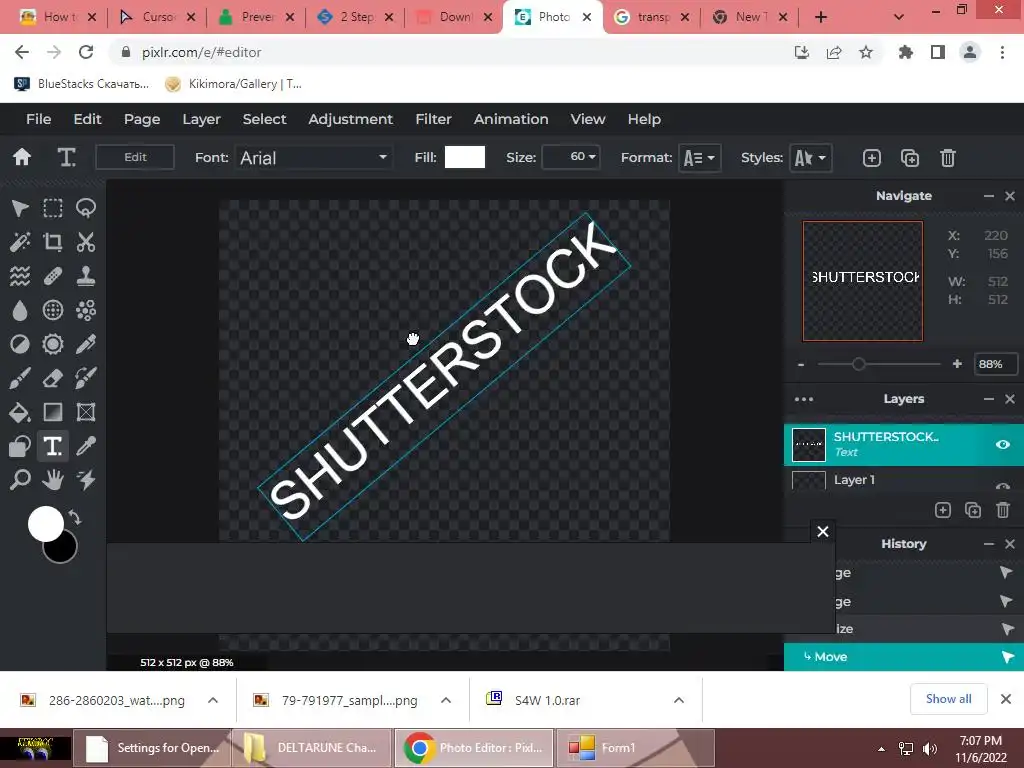Open the Edit menu
Screen dimensions: 1024x768
88,119
